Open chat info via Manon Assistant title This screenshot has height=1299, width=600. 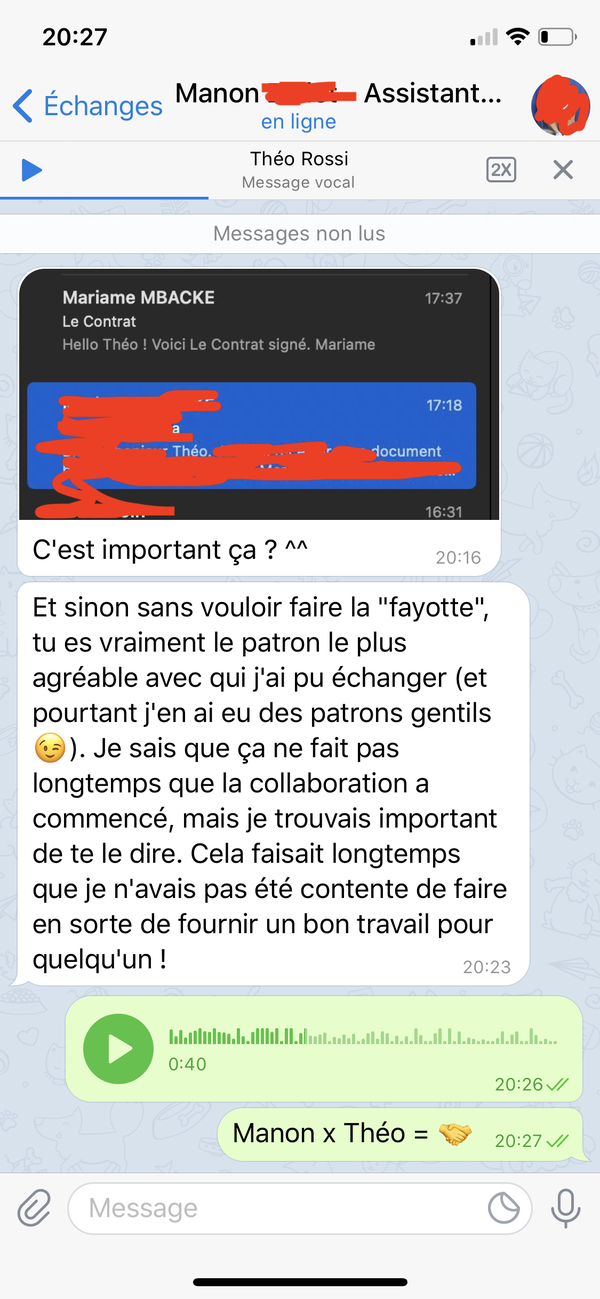[x=338, y=94]
